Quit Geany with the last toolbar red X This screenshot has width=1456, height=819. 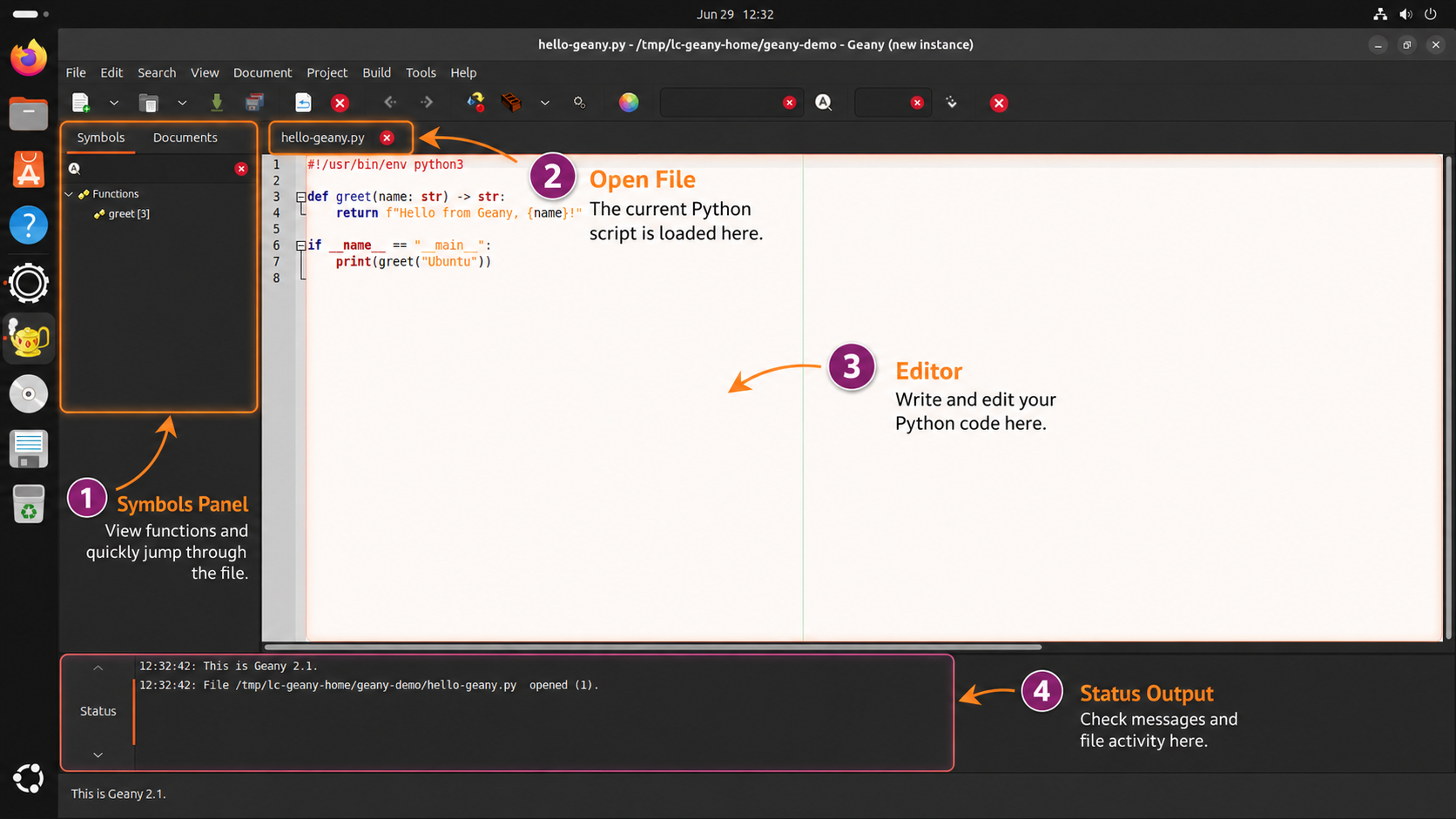point(999,103)
